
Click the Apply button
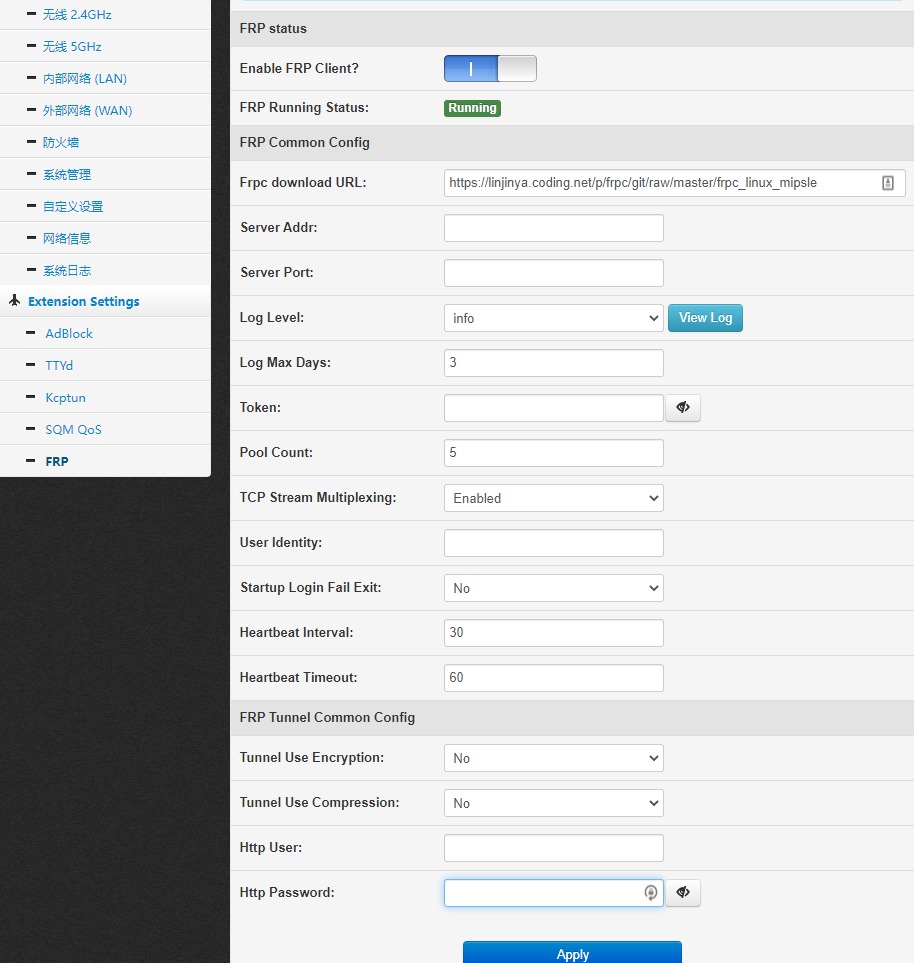click(572, 953)
